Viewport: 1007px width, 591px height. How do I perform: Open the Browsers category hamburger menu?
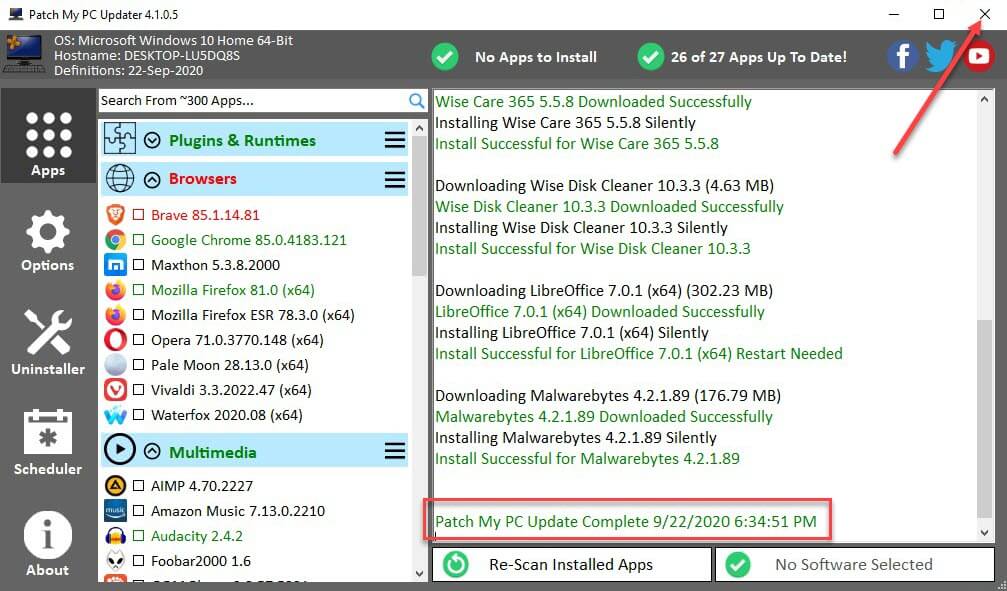coord(395,179)
